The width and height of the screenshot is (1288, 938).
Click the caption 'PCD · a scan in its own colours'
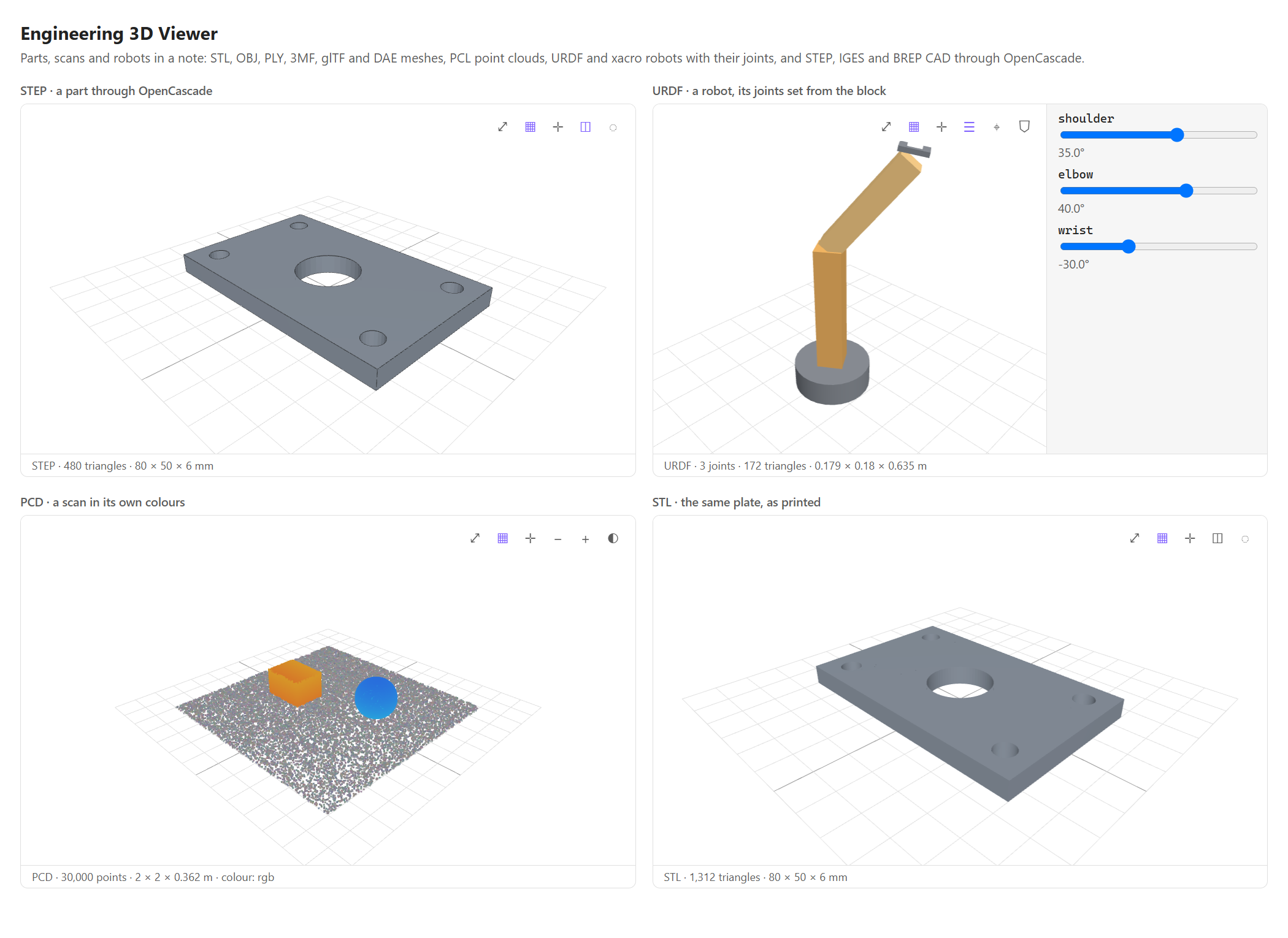[102, 502]
